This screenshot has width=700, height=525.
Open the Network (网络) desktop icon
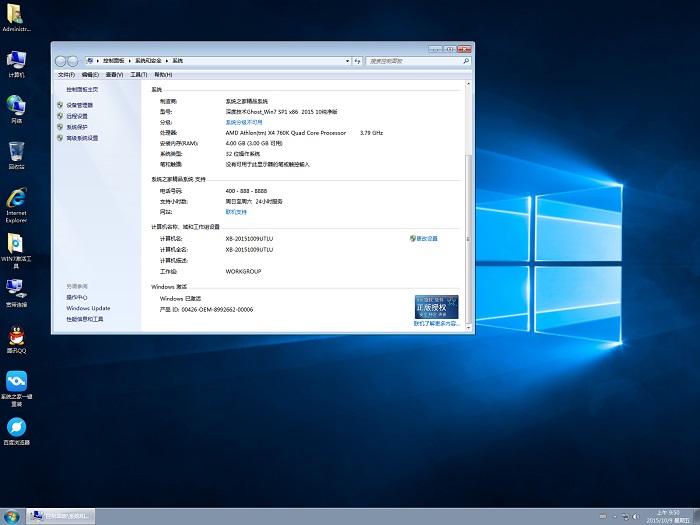16,109
